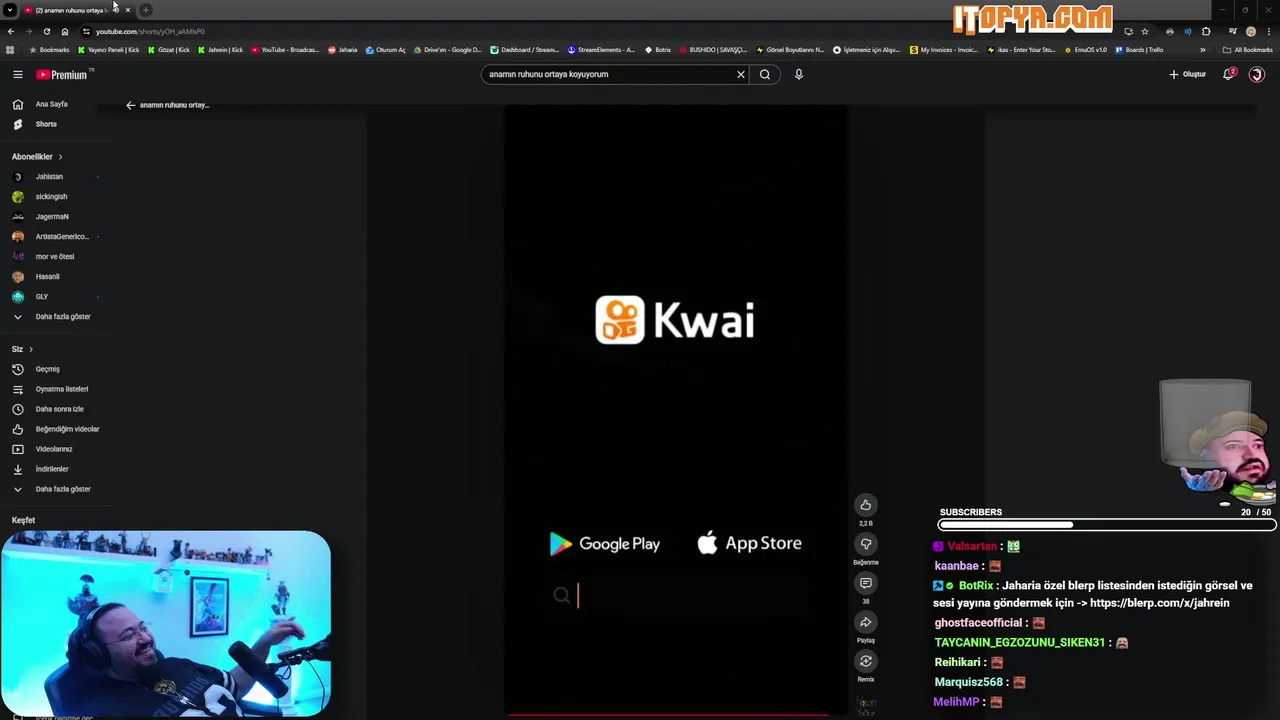Screen dimensions: 1280x720
Task: Open the Short's comments
Action: [866, 583]
